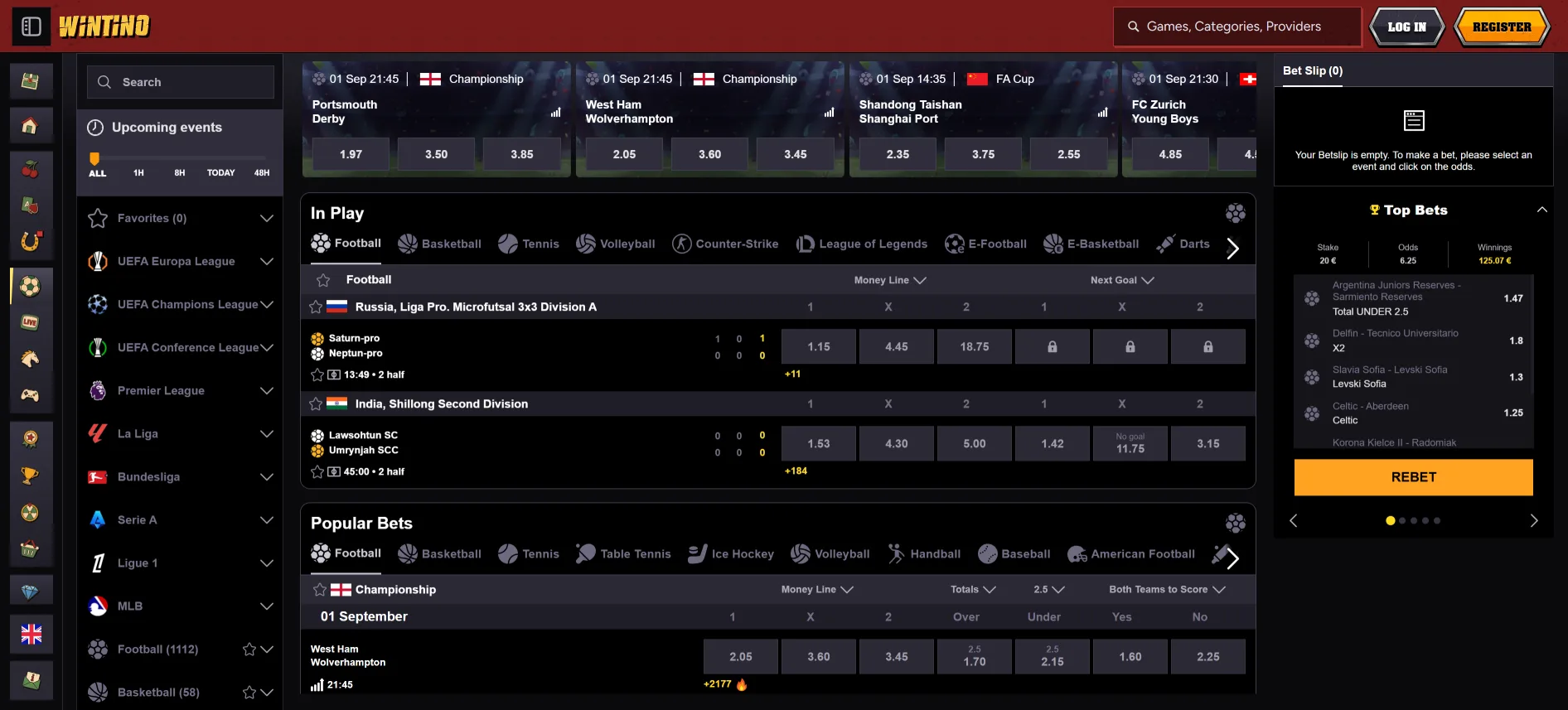Viewport: 1568px width, 710px height.
Task: Switch In Play to Basketball tab
Action: coord(439,244)
